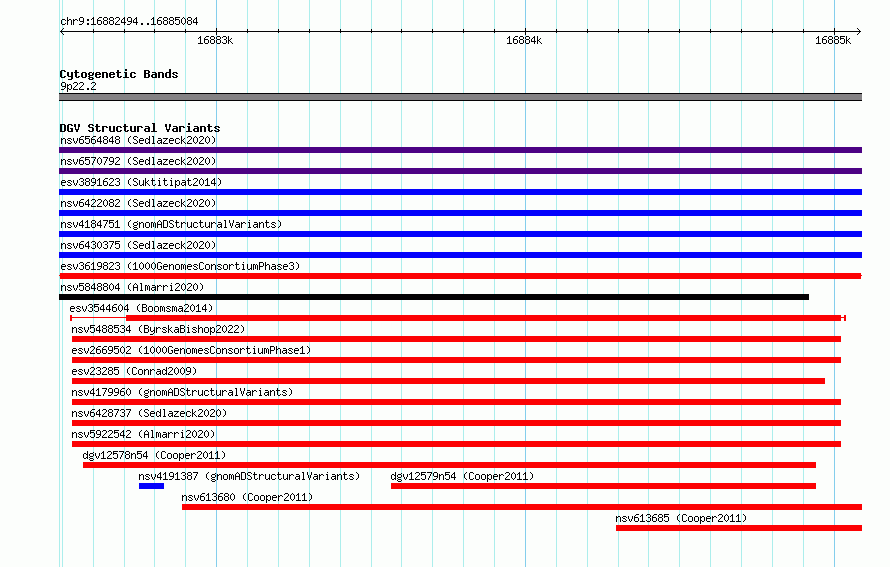The width and height of the screenshot is (890, 567).
Task: Click the nsv6430375 (Sedlazeck2020) label
Action: (x=138, y=245)
